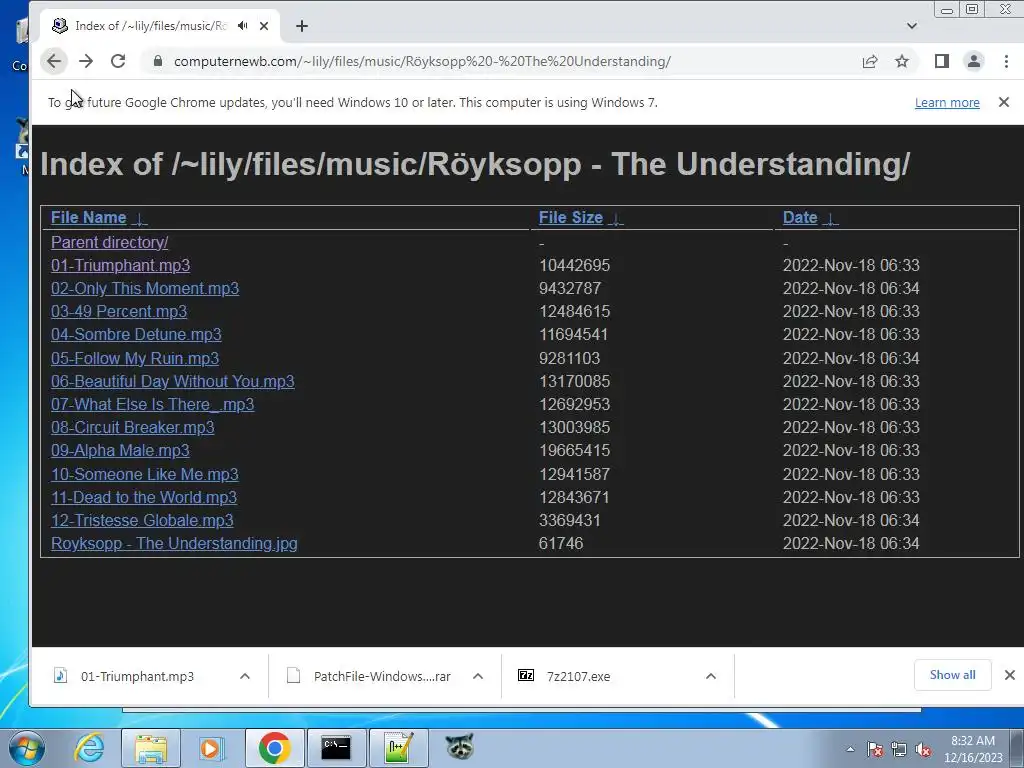Viewport: 1024px width, 768px height.
Task: Open 09-Alpha Male.mp3
Action: (120, 451)
